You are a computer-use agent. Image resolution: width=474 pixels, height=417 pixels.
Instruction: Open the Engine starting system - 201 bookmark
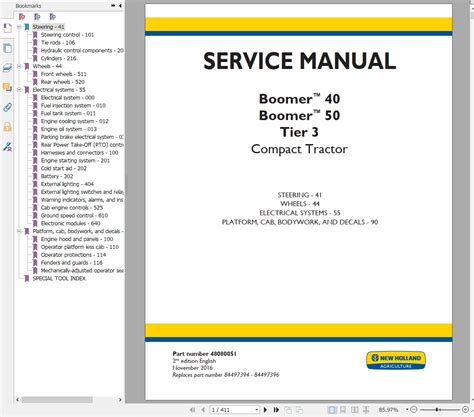[x=75, y=161]
